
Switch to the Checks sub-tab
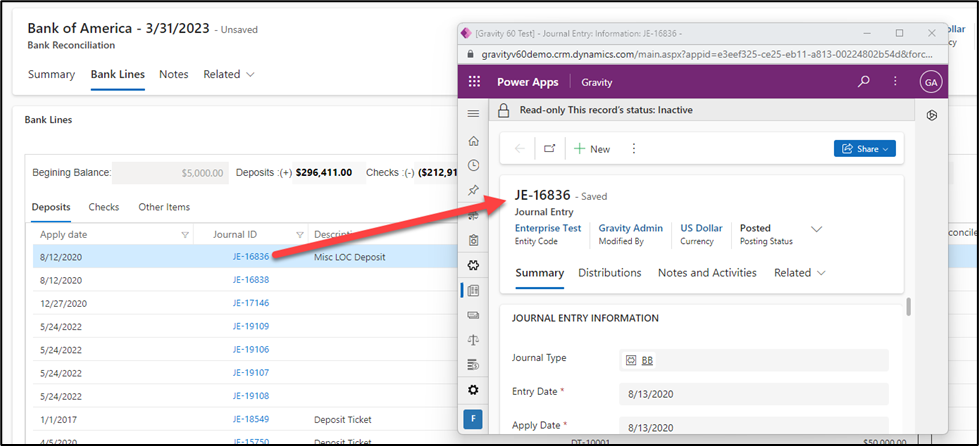[x=104, y=207]
